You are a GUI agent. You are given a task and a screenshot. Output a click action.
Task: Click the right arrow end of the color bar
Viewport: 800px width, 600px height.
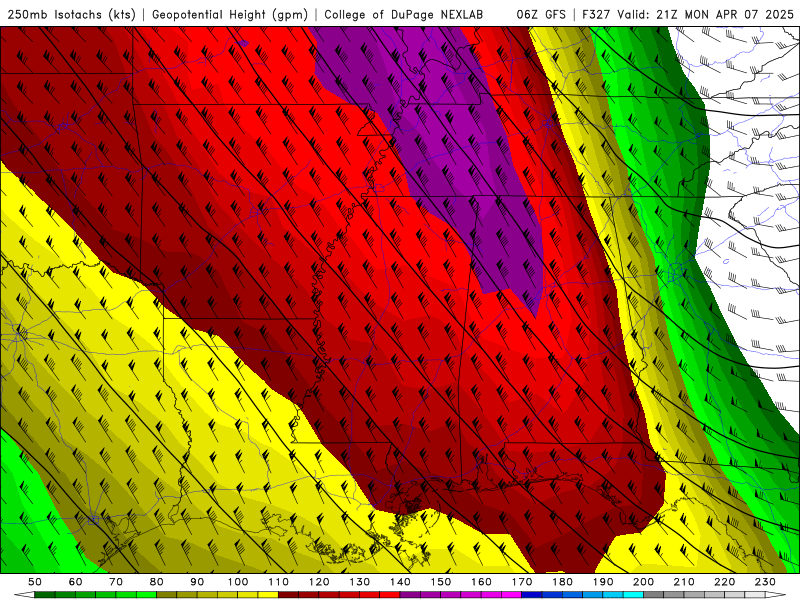[776, 595]
